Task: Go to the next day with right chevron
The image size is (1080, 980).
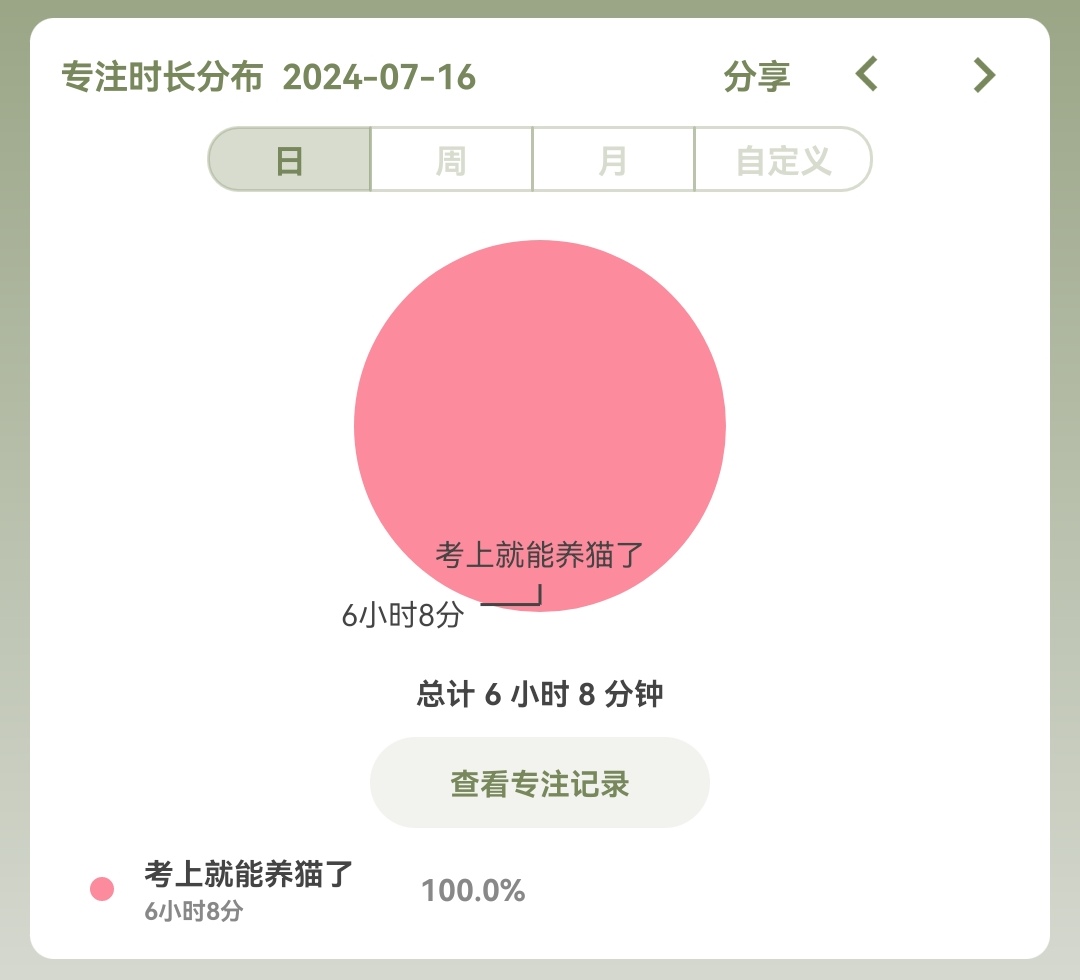Action: 985,75
